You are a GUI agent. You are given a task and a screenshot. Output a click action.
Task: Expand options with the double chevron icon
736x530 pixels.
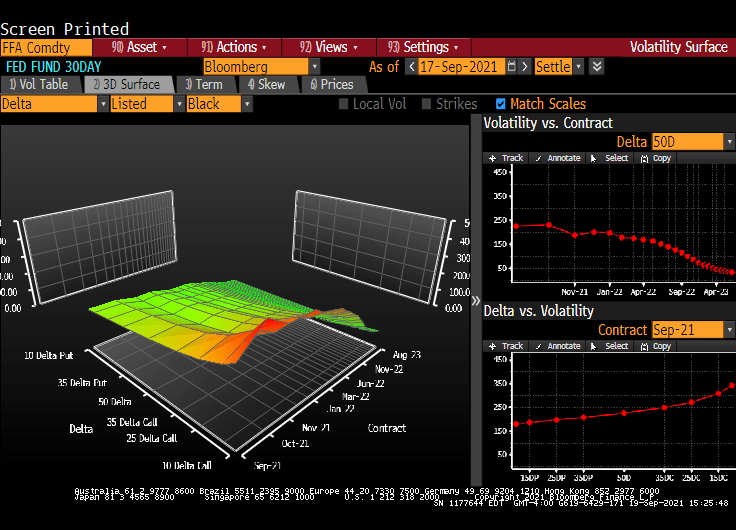coord(597,66)
